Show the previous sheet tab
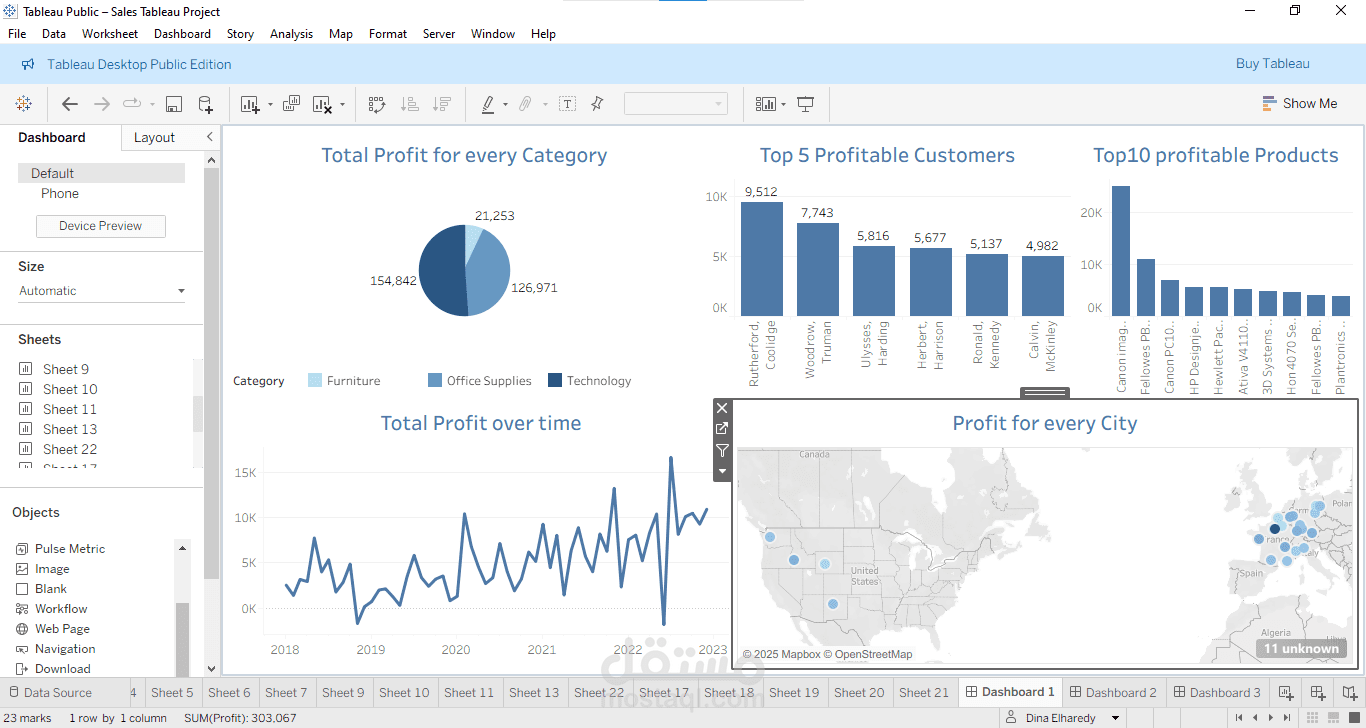1366x728 pixels. coord(1255,717)
